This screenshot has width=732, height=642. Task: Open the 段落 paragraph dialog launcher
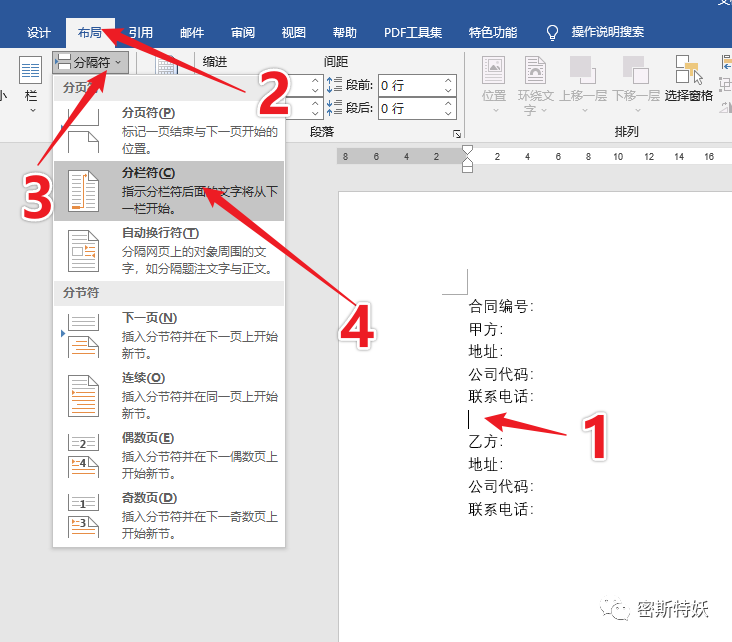[x=457, y=133]
